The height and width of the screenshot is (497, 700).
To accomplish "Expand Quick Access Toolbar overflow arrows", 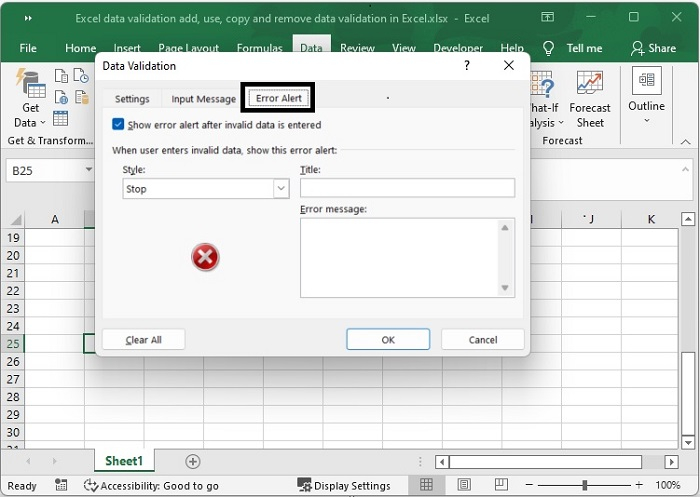I will click(x=28, y=18).
